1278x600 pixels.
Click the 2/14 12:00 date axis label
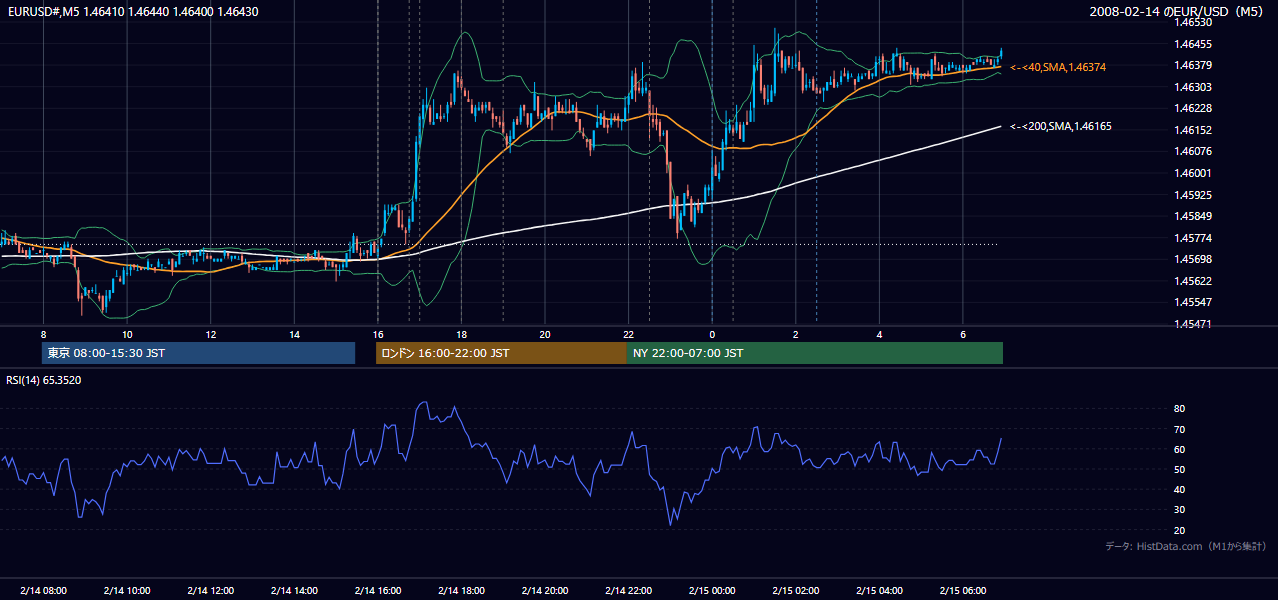[x=210, y=591]
